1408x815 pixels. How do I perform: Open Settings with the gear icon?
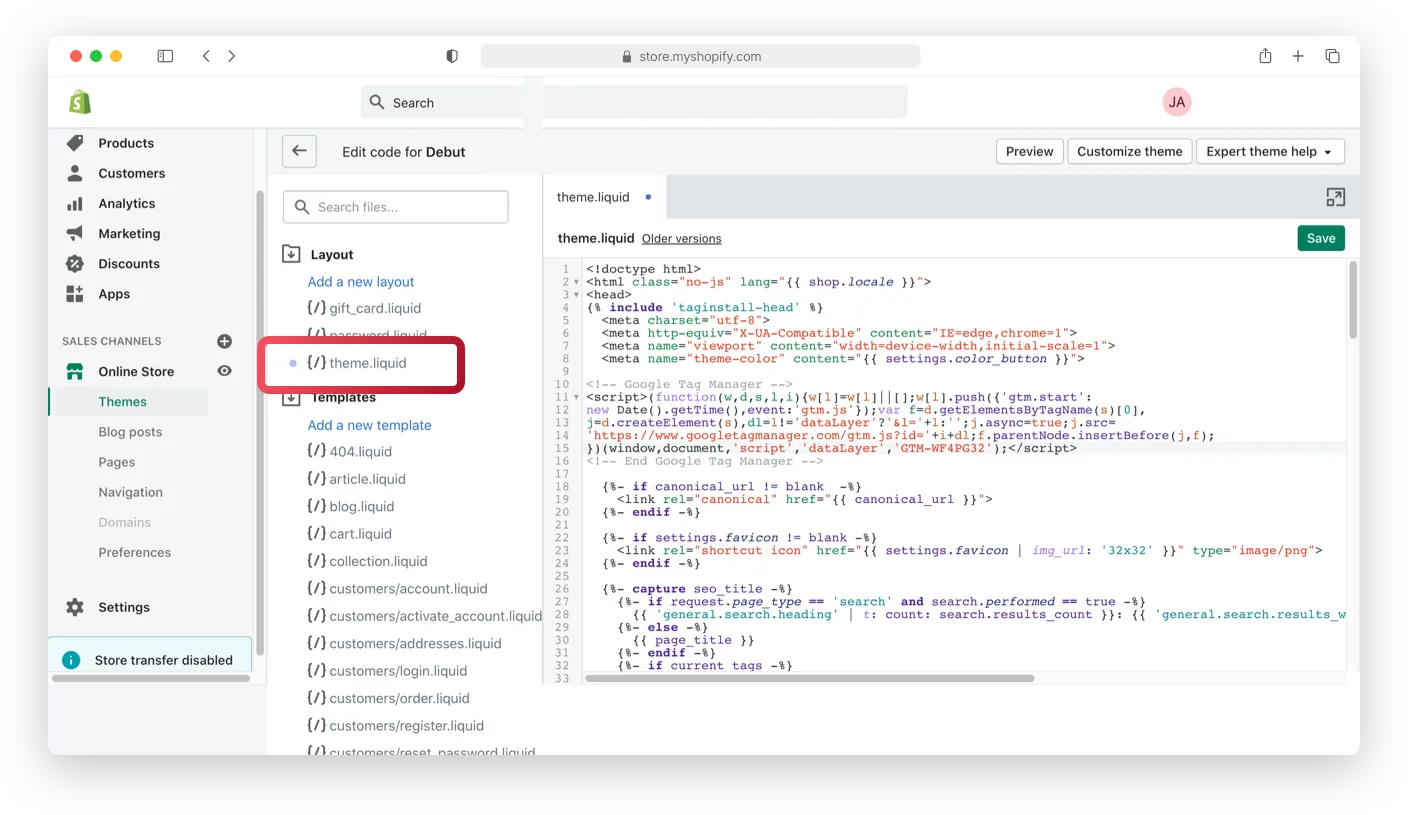click(x=75, y=607)
